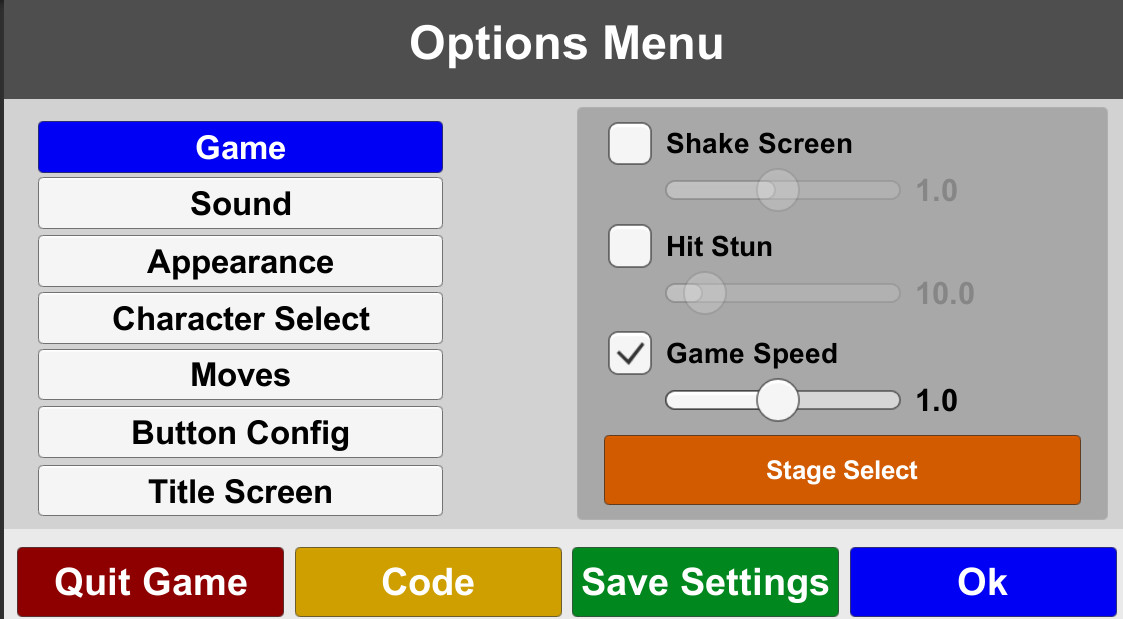This screenshot has width=1123, height=619.
Task: Enable the Shake Screen option
Action: [x=629, y=143]
